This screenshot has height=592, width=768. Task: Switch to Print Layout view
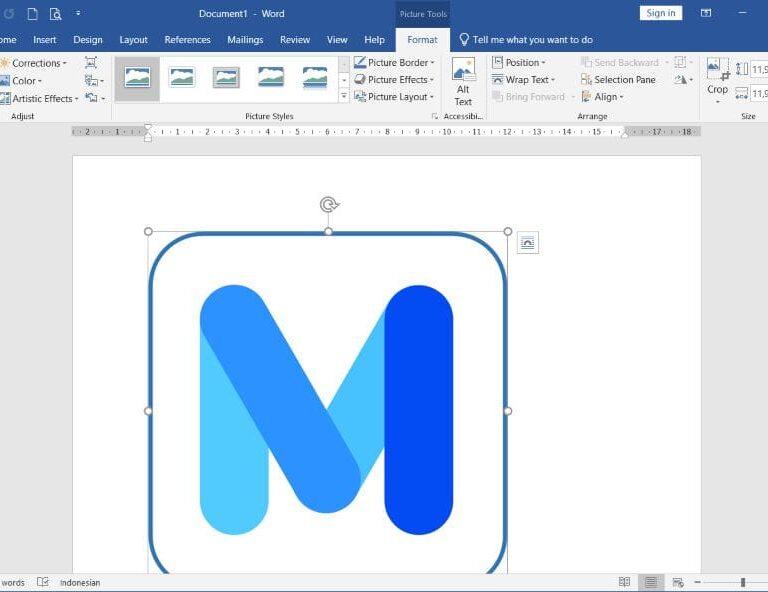pyautogui.click(x=651, y=582)
